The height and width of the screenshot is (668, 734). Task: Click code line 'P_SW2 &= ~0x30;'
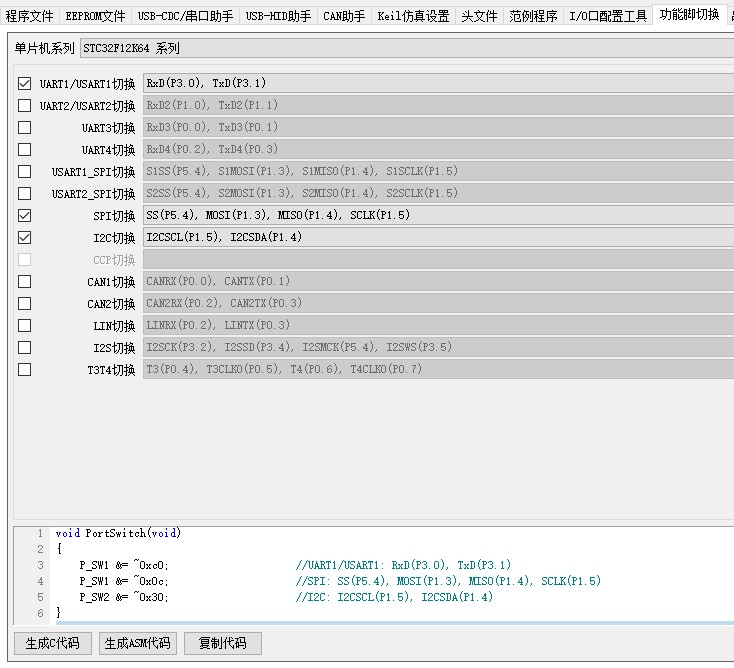point(124,597)
